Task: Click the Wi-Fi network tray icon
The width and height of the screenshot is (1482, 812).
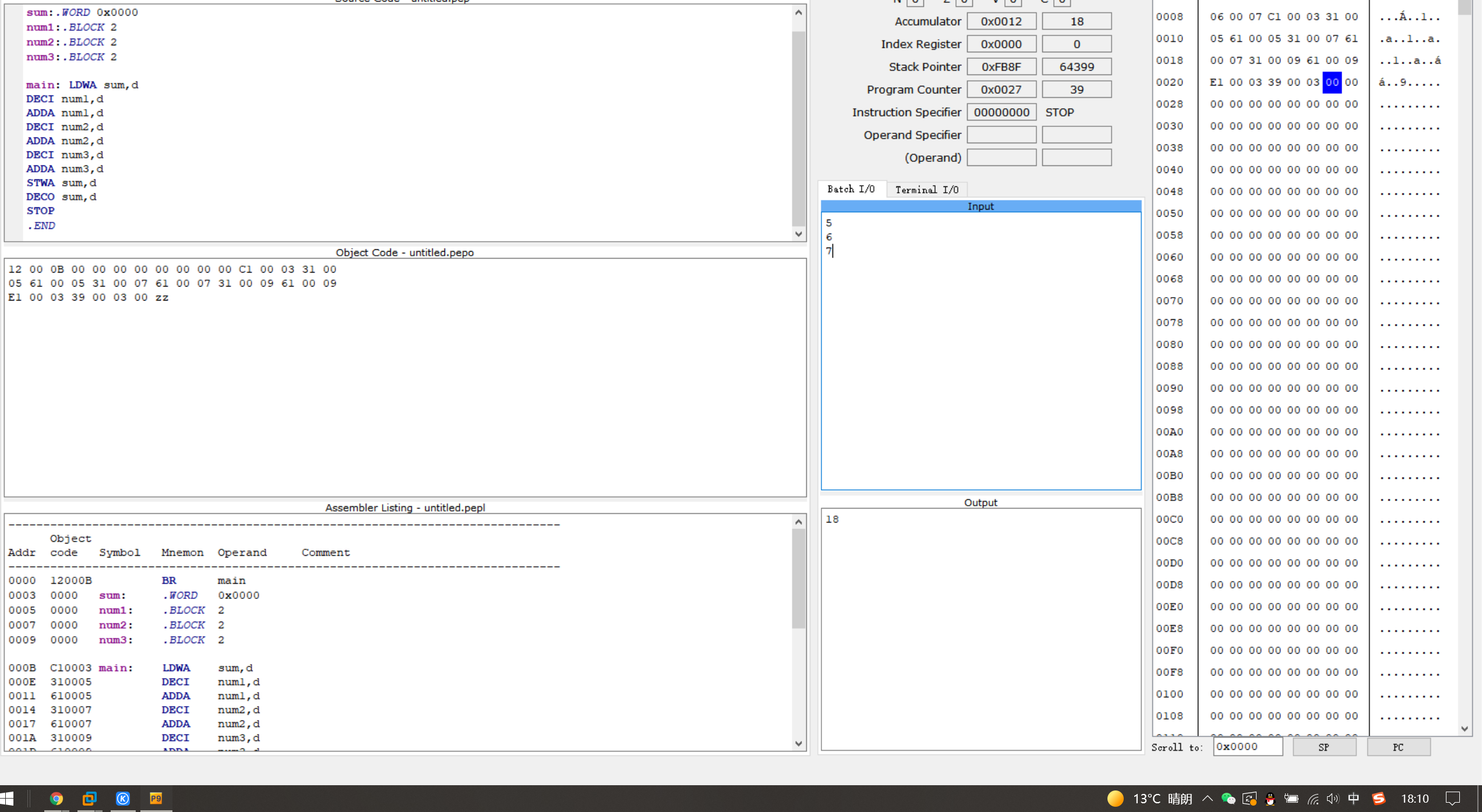Action: pos(1312,799)
